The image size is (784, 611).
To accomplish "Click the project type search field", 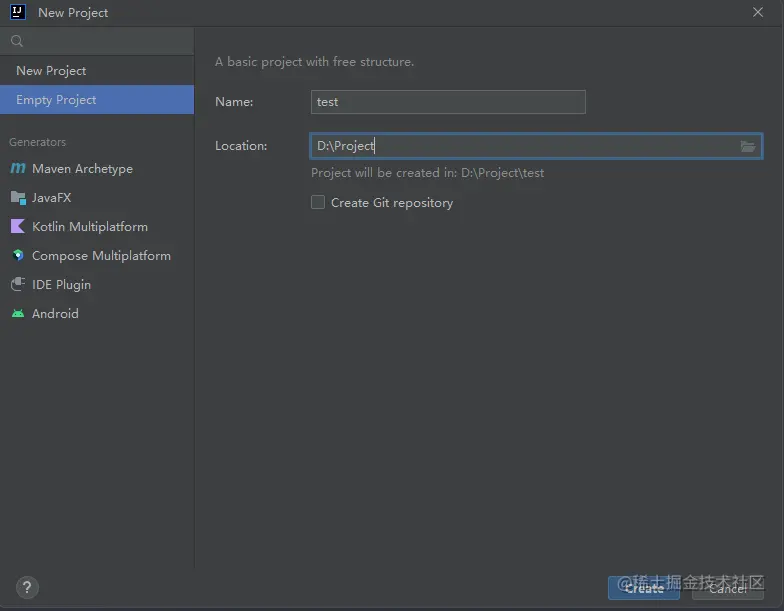I will point(97,41).
